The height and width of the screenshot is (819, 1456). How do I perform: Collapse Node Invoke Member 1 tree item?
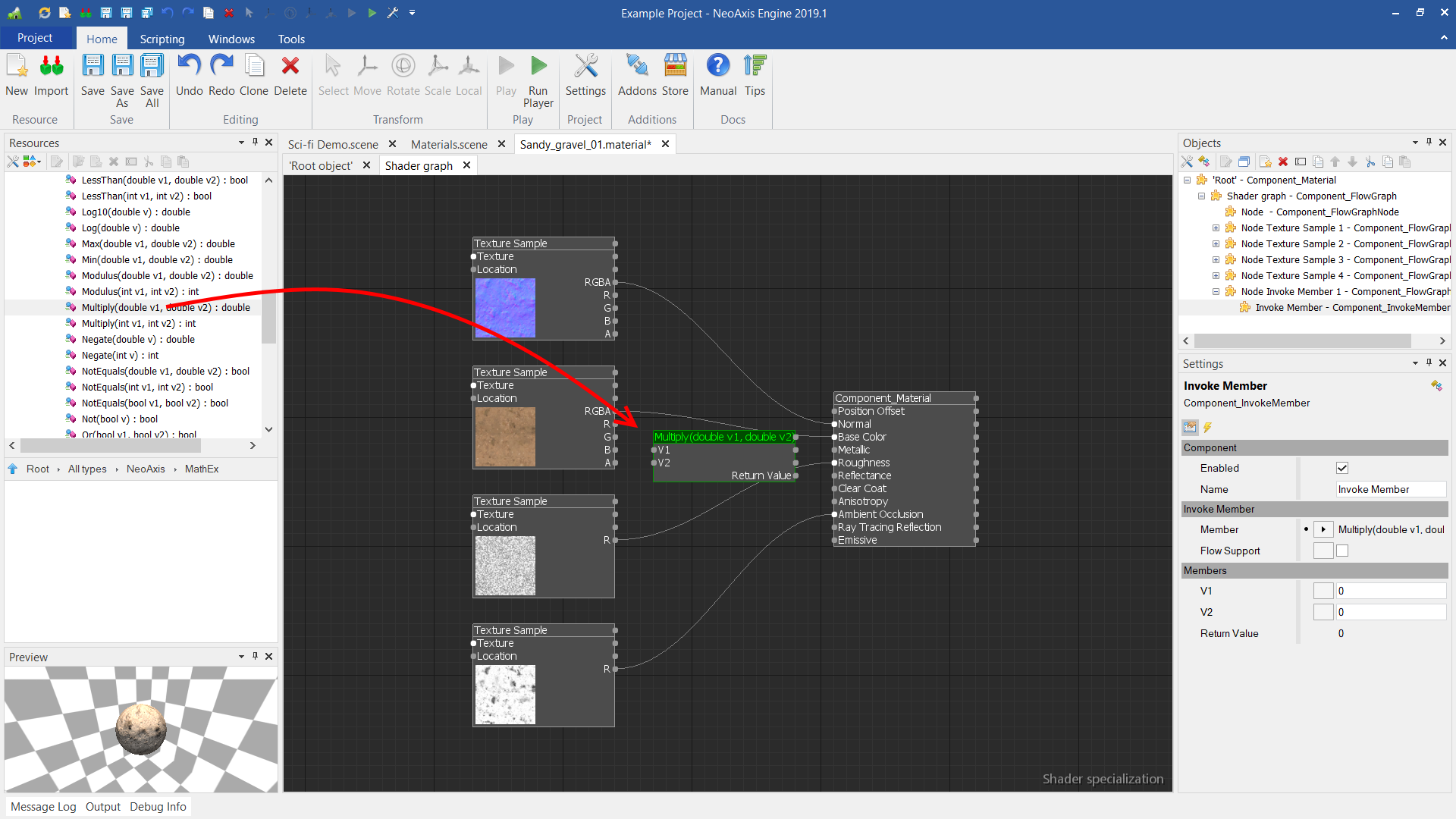coord(1216,292)
